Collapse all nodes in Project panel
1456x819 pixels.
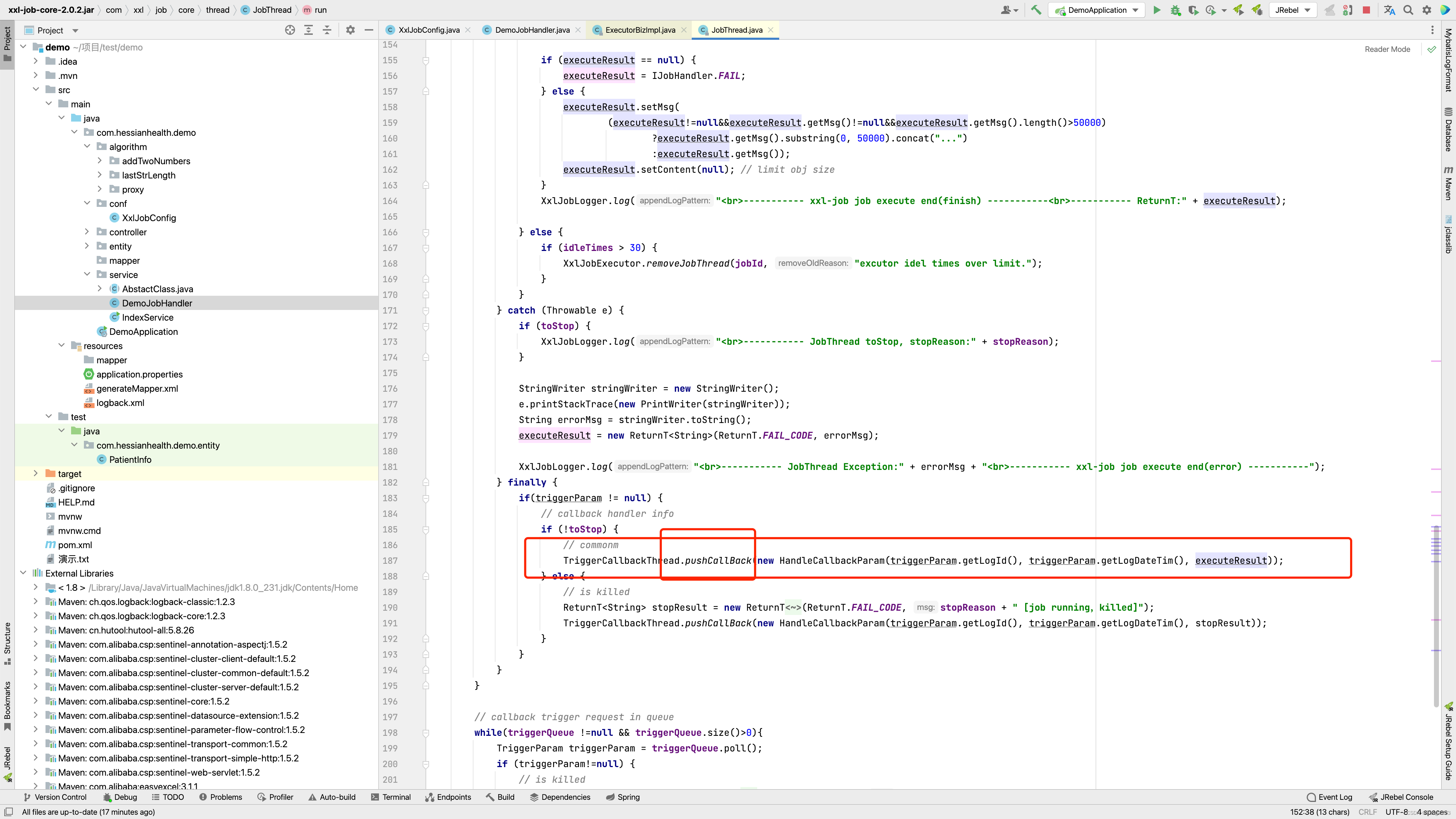pyautogui.click(x=327, y=30)
